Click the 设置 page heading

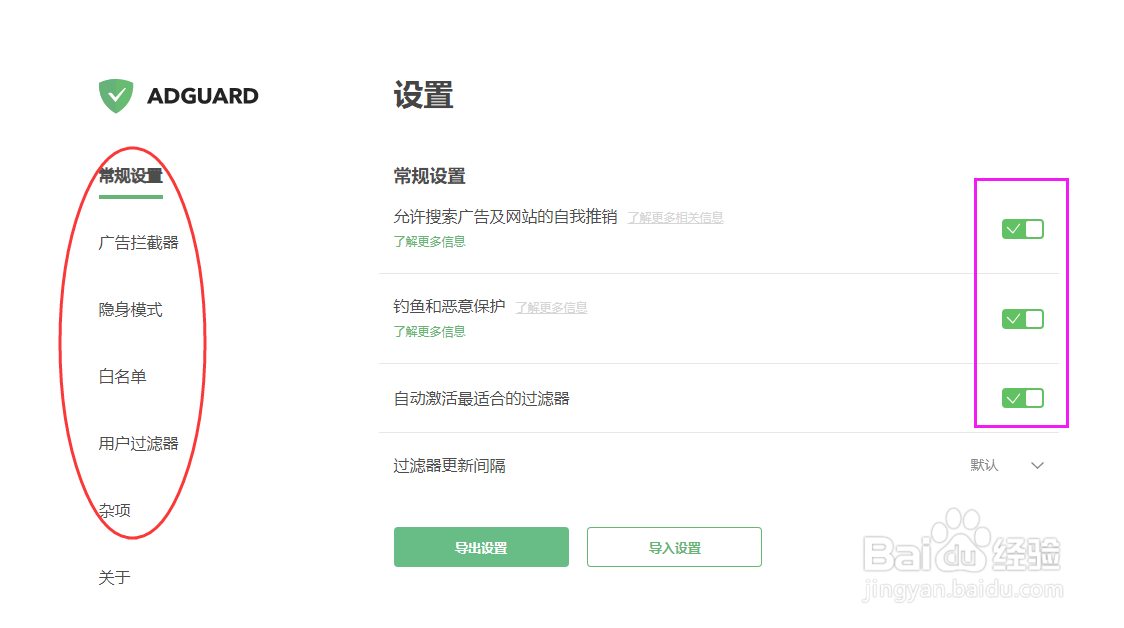click(x=423, y=95)
